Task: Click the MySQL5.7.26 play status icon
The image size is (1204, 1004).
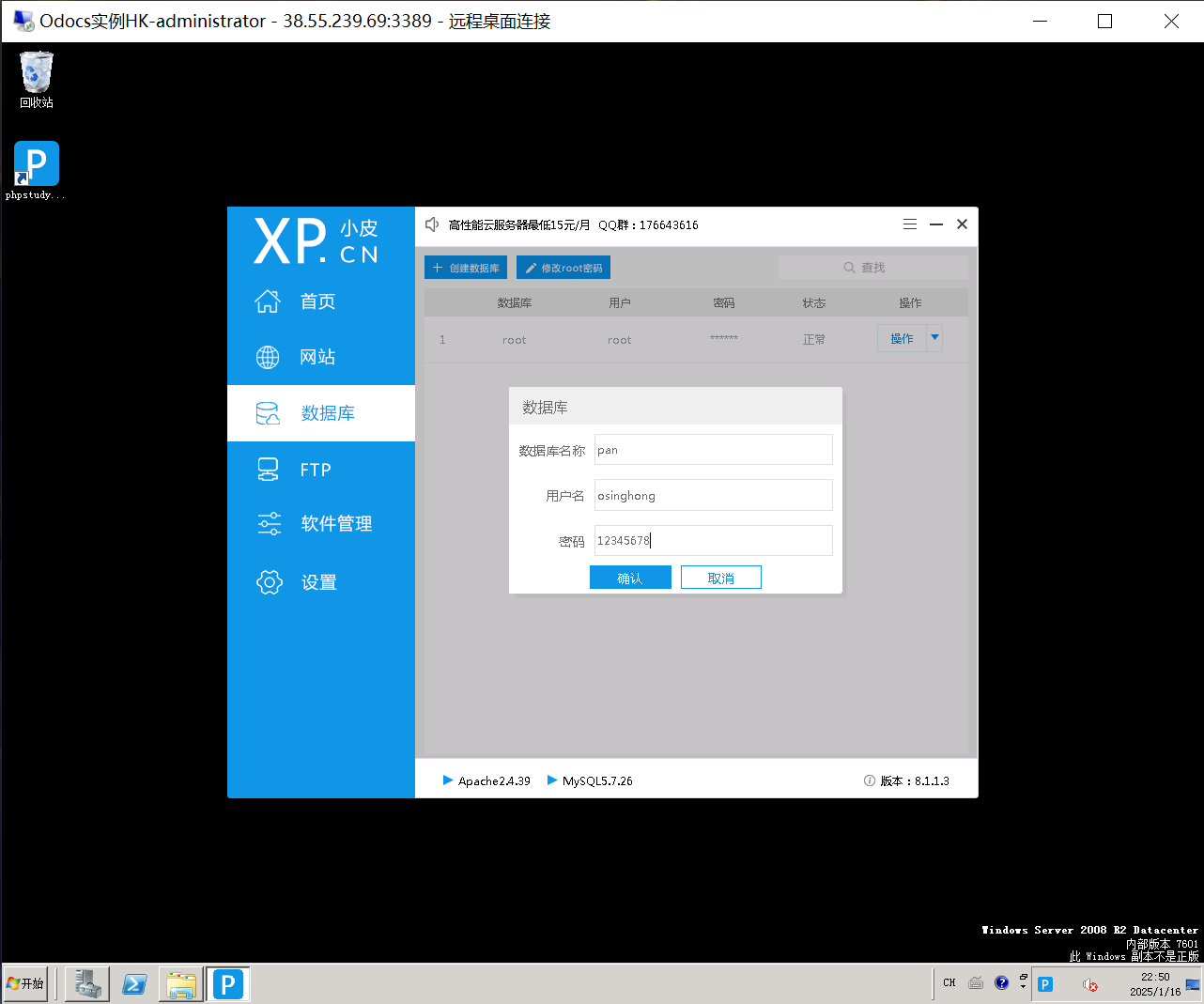Action: [552, 780]
